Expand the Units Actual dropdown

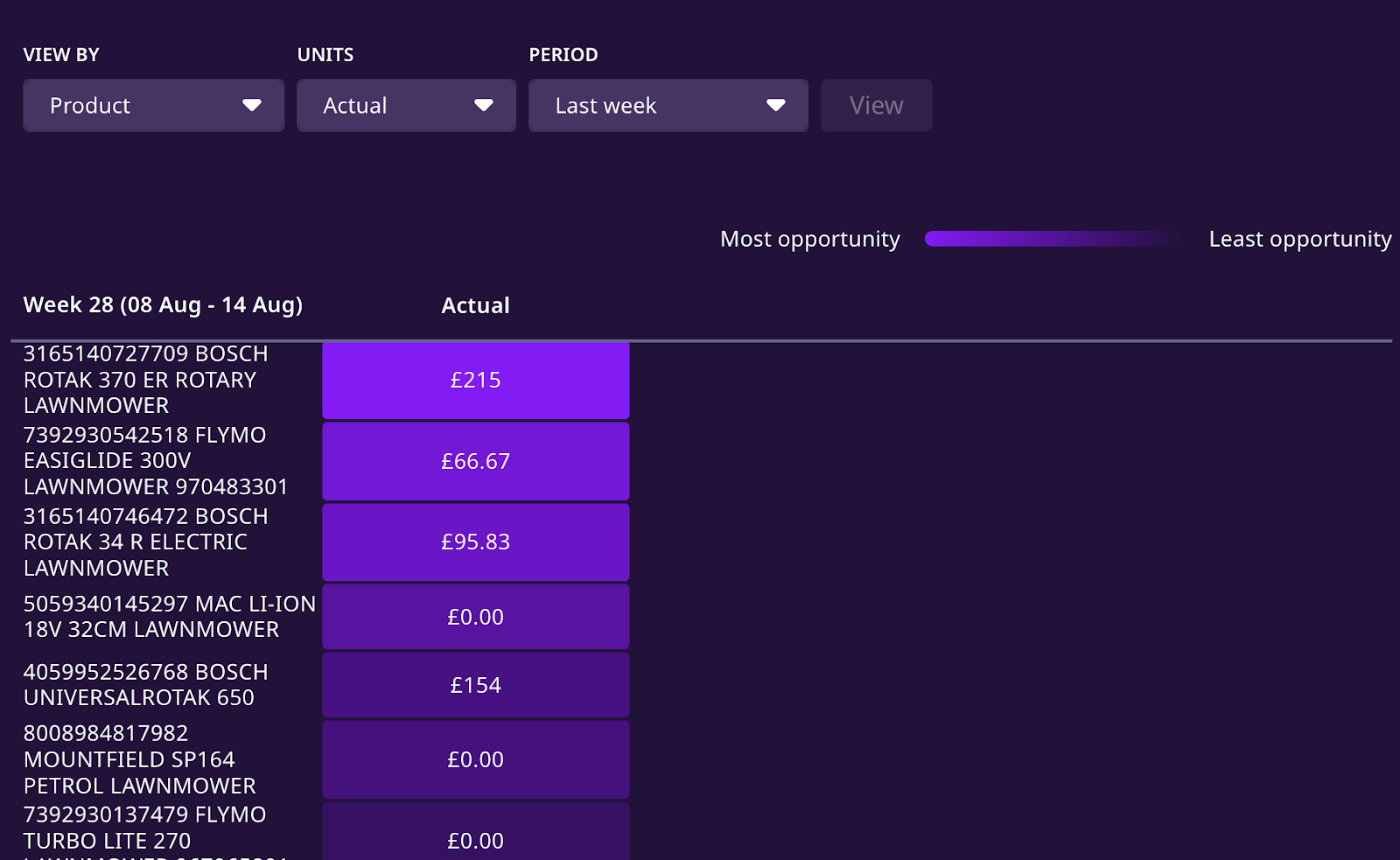click(406, 106)
